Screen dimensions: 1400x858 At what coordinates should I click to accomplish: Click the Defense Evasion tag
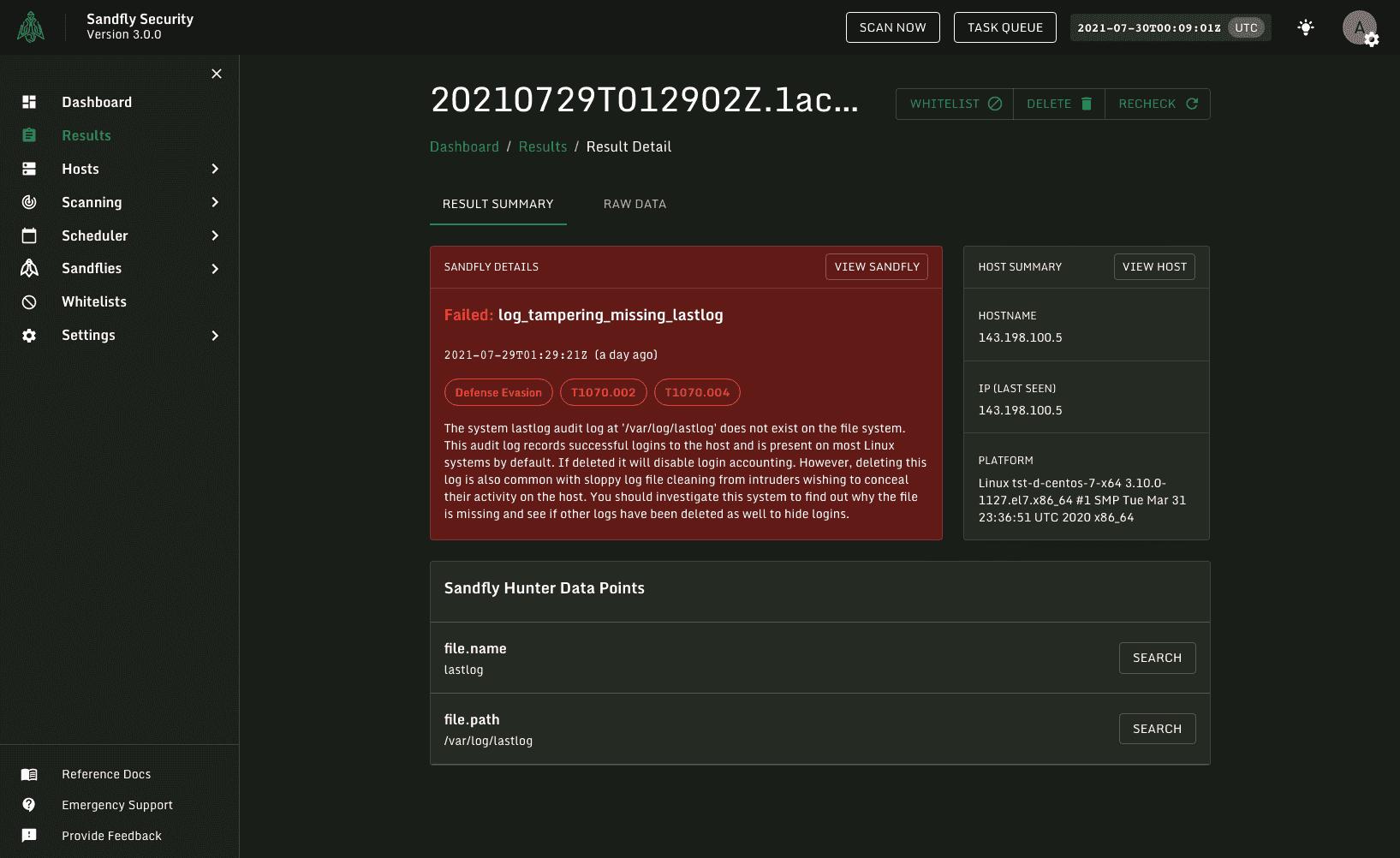[498, 392]
